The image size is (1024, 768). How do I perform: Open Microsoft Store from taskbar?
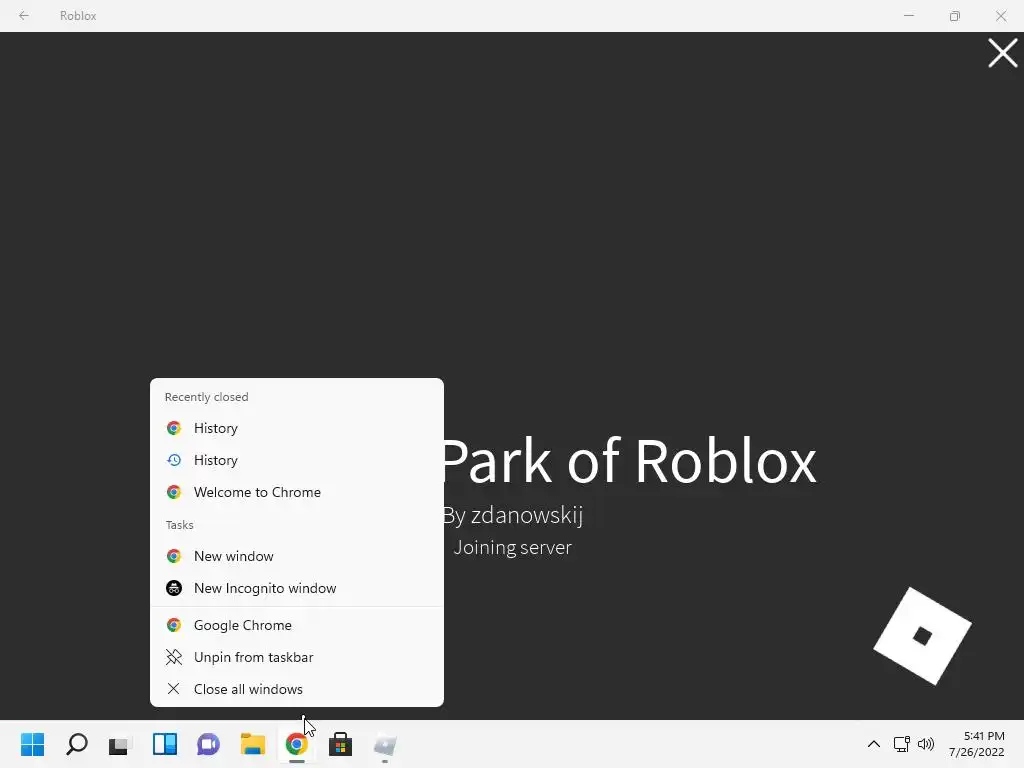(340, 744)
